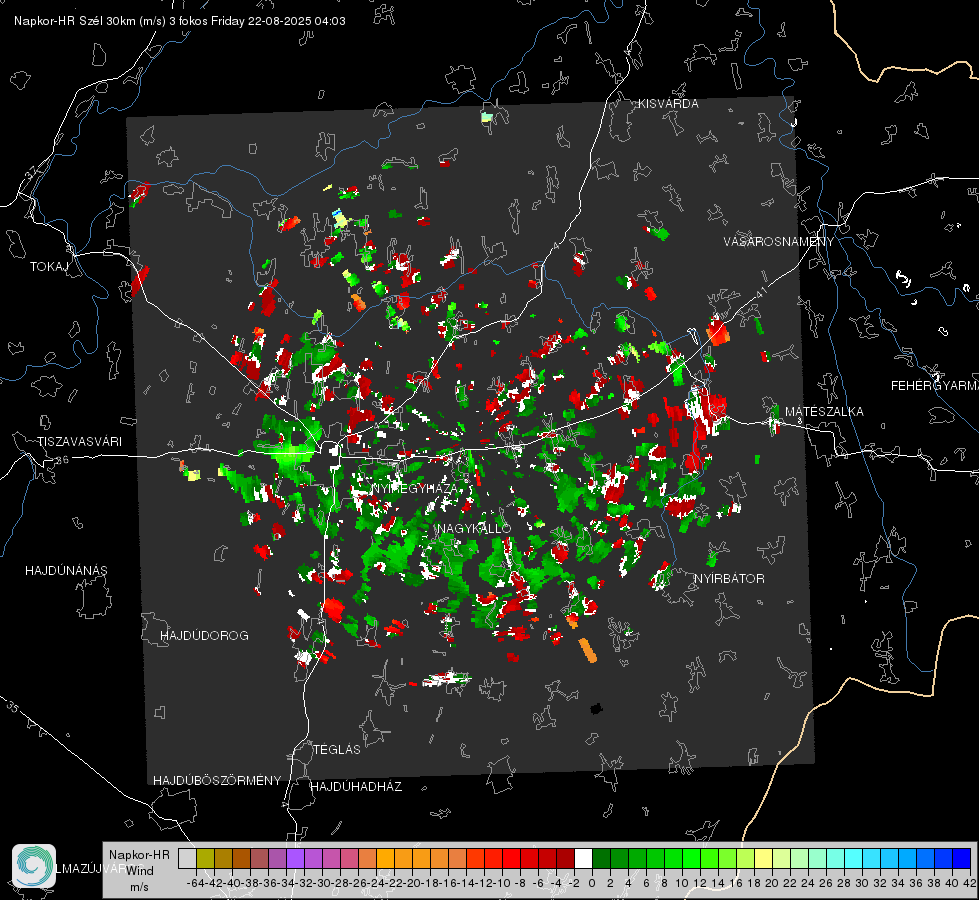Viewport: 979px width, 900px height.
Task: Select the VÁSÁROSNAMÉNY city label
Action: point(779,242)
